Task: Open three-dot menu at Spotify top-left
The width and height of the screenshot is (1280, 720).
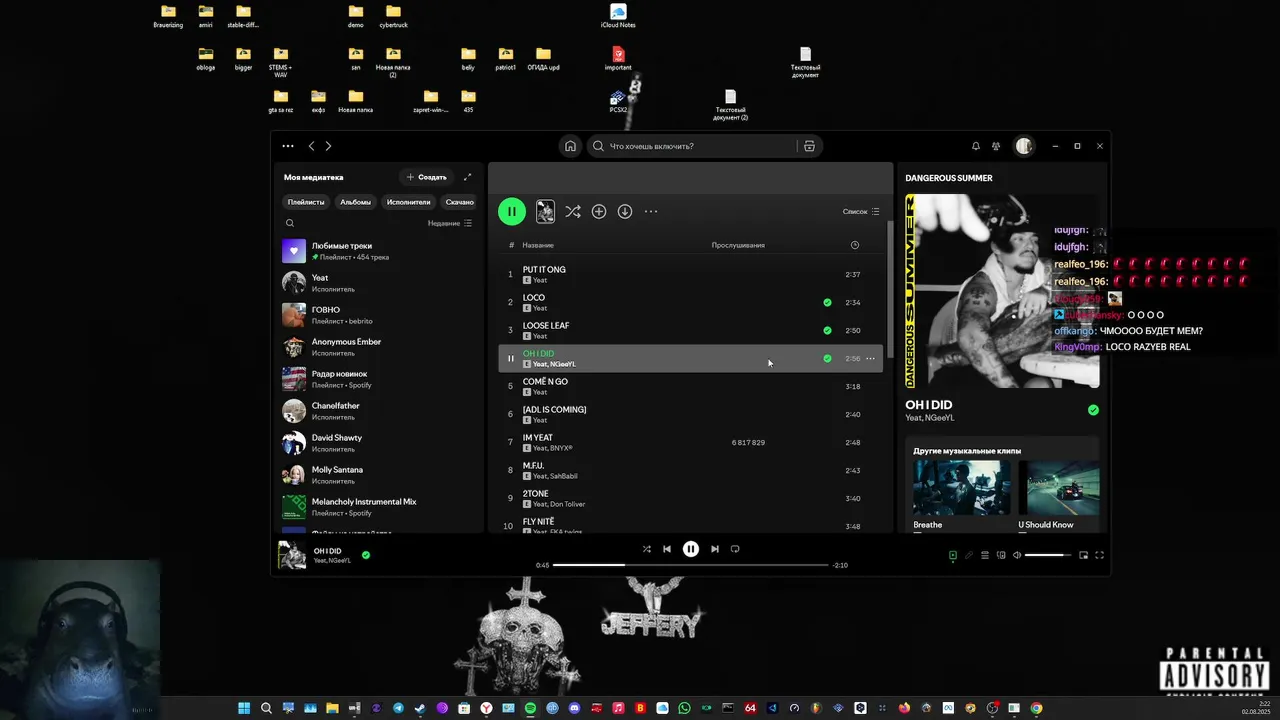Action: [x=288, y=146]
